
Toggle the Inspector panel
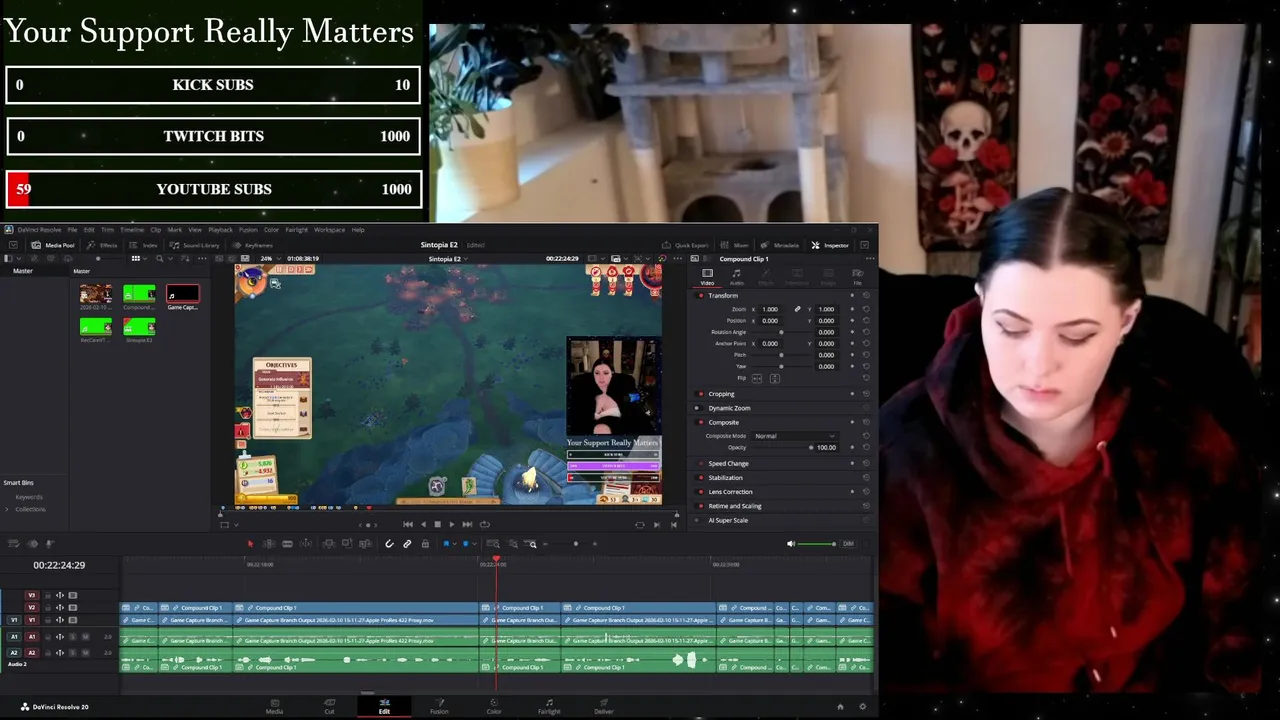830,245
